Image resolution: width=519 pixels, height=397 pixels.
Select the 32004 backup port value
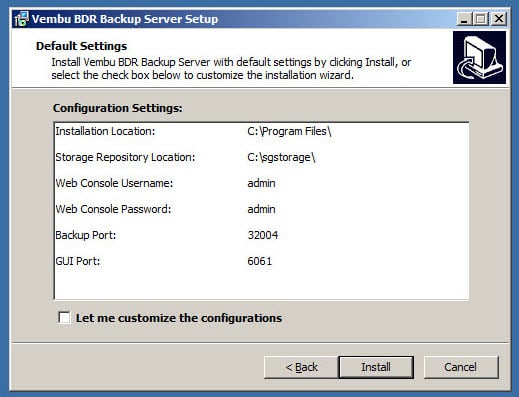tap(263, 235)
